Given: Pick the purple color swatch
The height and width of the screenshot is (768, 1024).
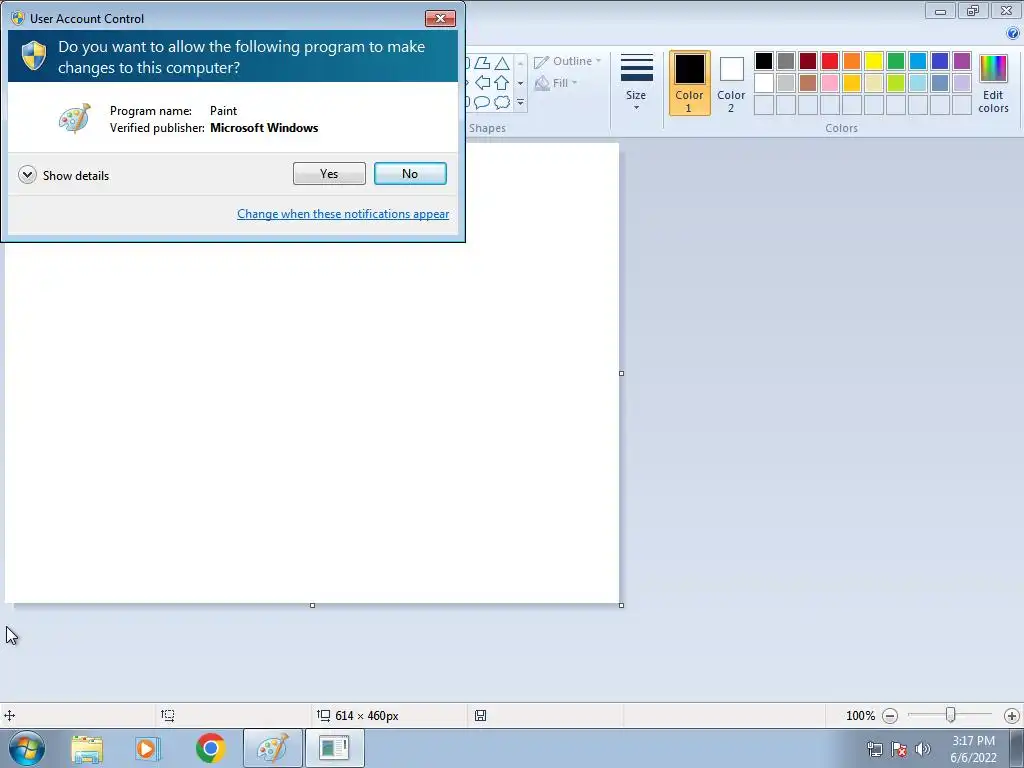Looking at the screenshot, I should coord(962,61).
